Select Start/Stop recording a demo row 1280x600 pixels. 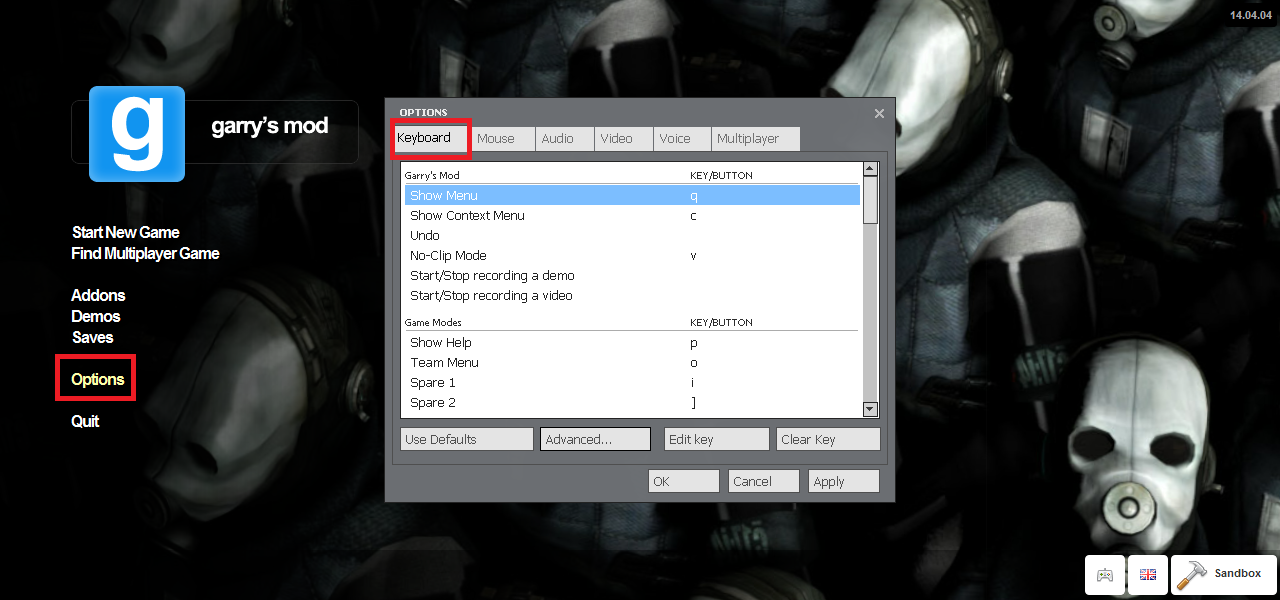(632, 275)
